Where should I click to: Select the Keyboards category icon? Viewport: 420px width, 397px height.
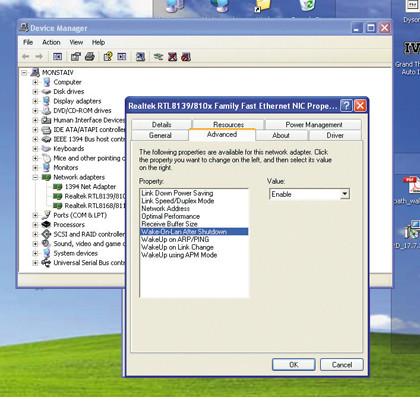(x=46, y=149)
